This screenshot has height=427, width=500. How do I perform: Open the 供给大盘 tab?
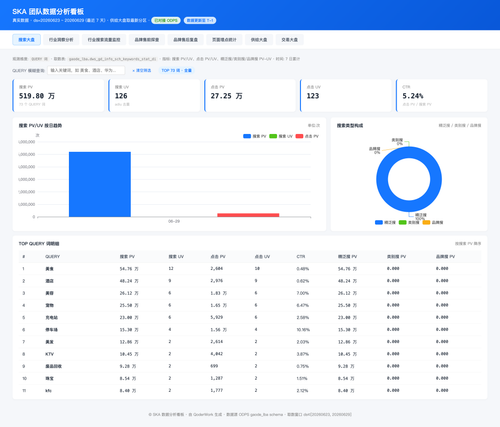[259, 40]
